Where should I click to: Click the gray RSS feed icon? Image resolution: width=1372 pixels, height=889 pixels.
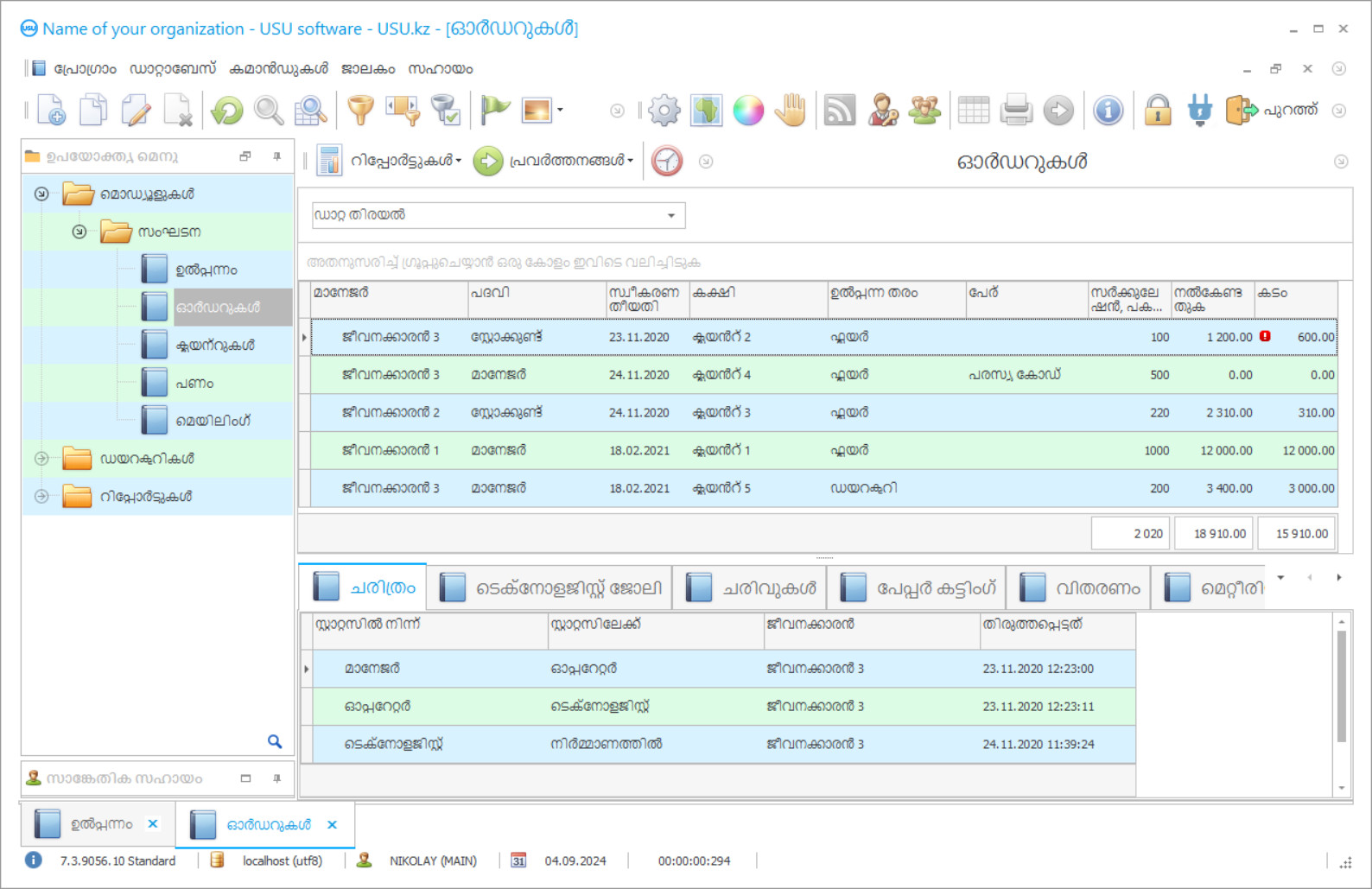click(840, 111)
